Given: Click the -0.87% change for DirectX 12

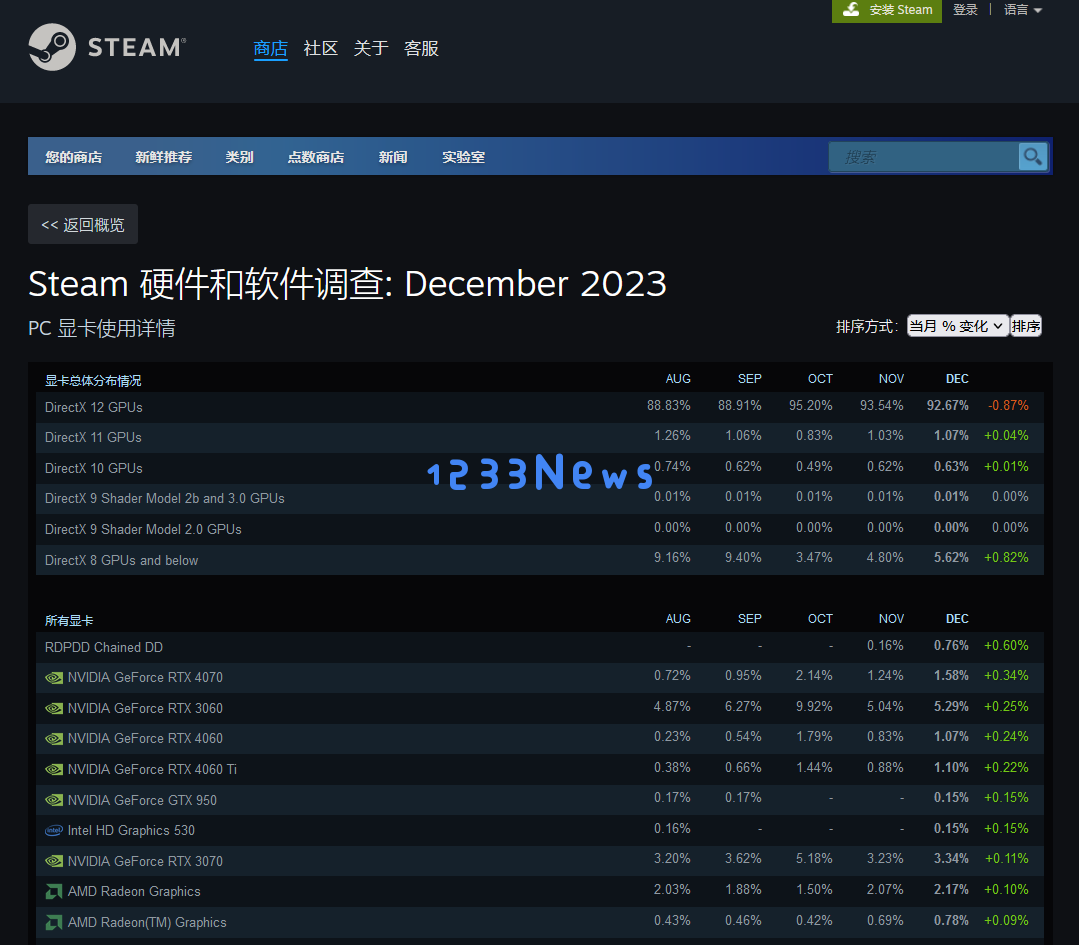Looking at the screenshot, I should 1008,405.
